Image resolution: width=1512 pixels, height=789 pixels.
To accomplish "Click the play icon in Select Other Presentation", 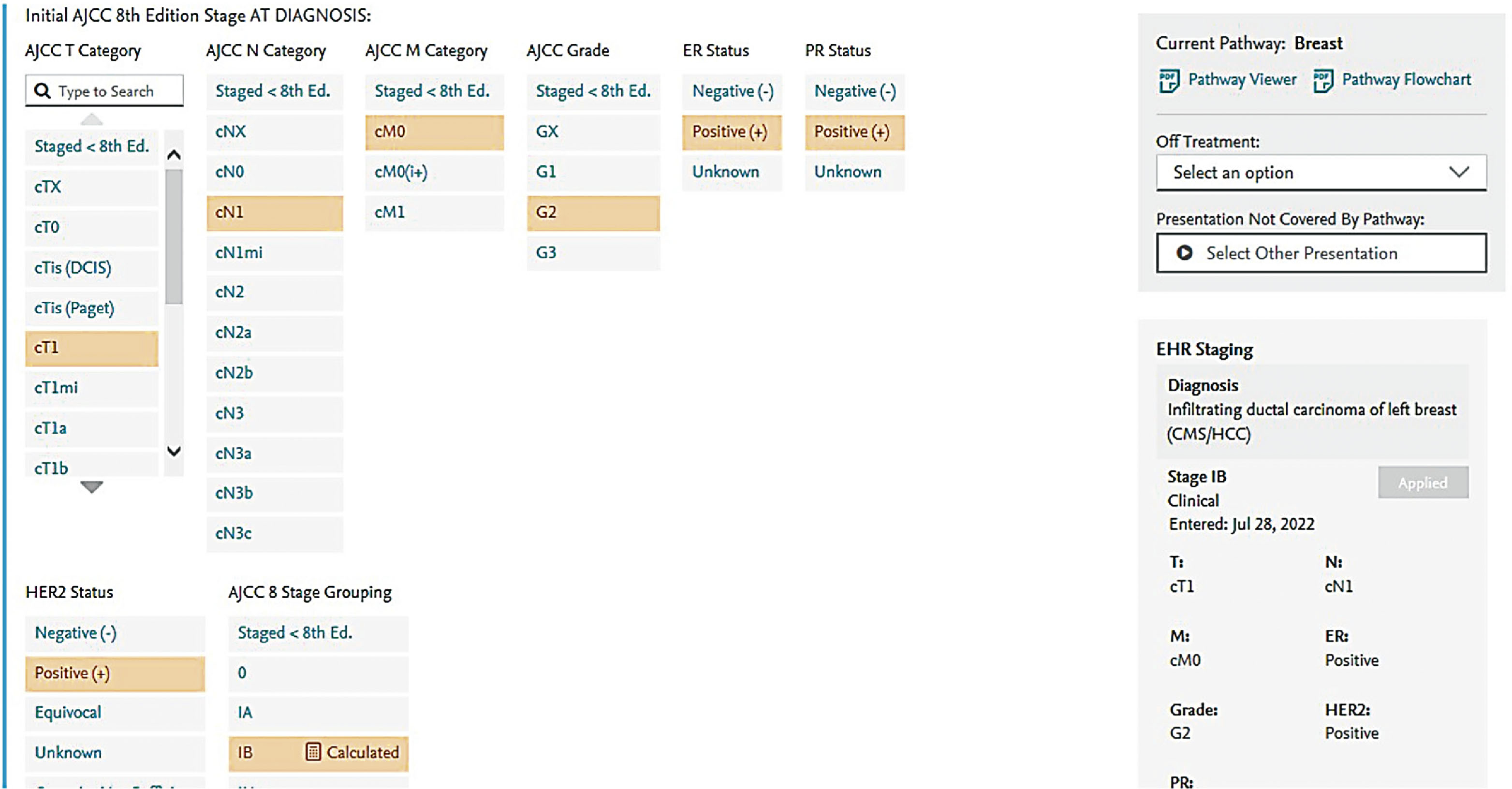I will coord(1184,252).
